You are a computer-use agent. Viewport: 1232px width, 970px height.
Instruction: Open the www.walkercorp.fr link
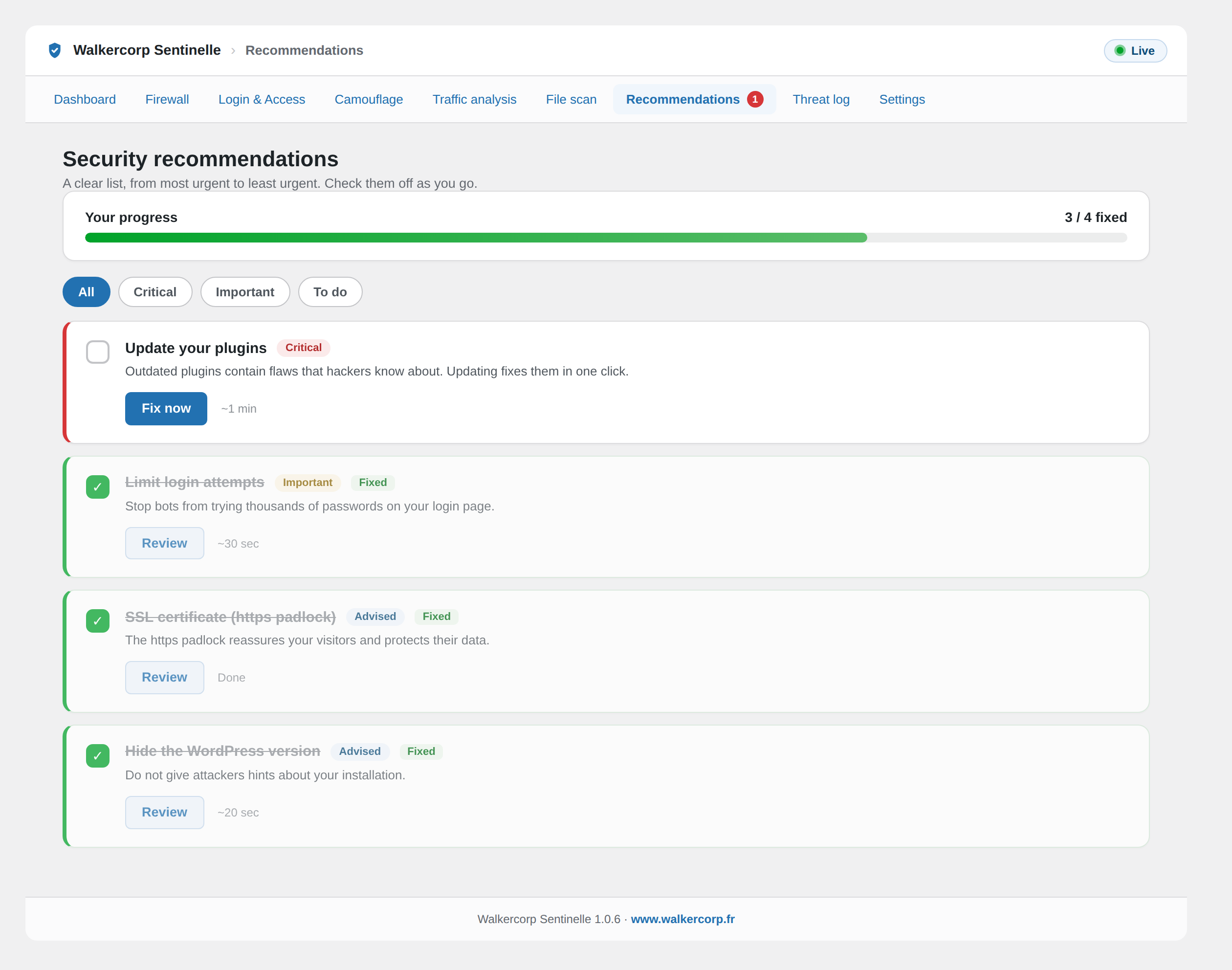point(682,919)
